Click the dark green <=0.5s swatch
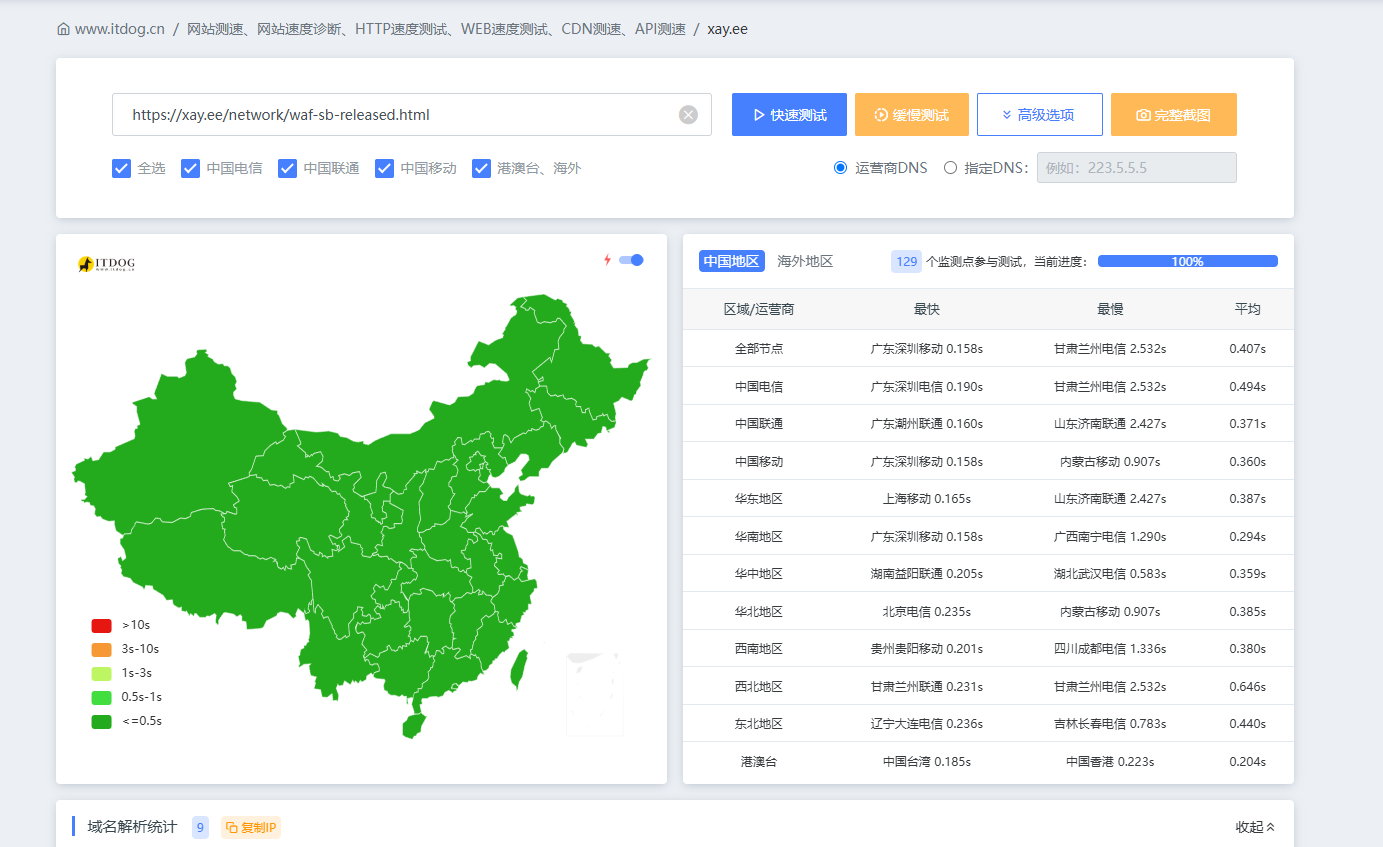1383x847 pixels. tap(101, 721)
